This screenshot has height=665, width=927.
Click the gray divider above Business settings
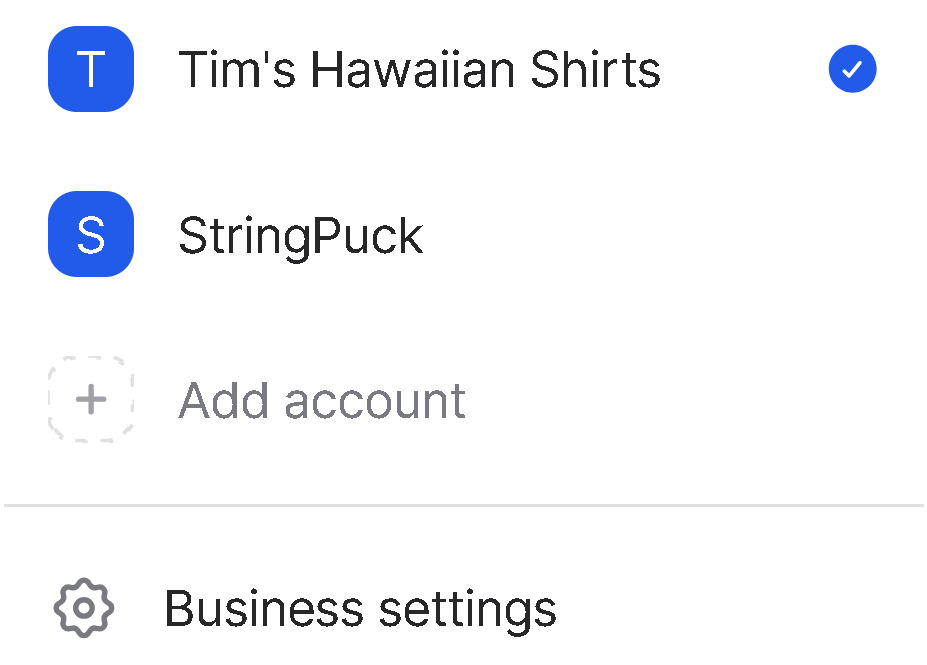pos(464,505)
